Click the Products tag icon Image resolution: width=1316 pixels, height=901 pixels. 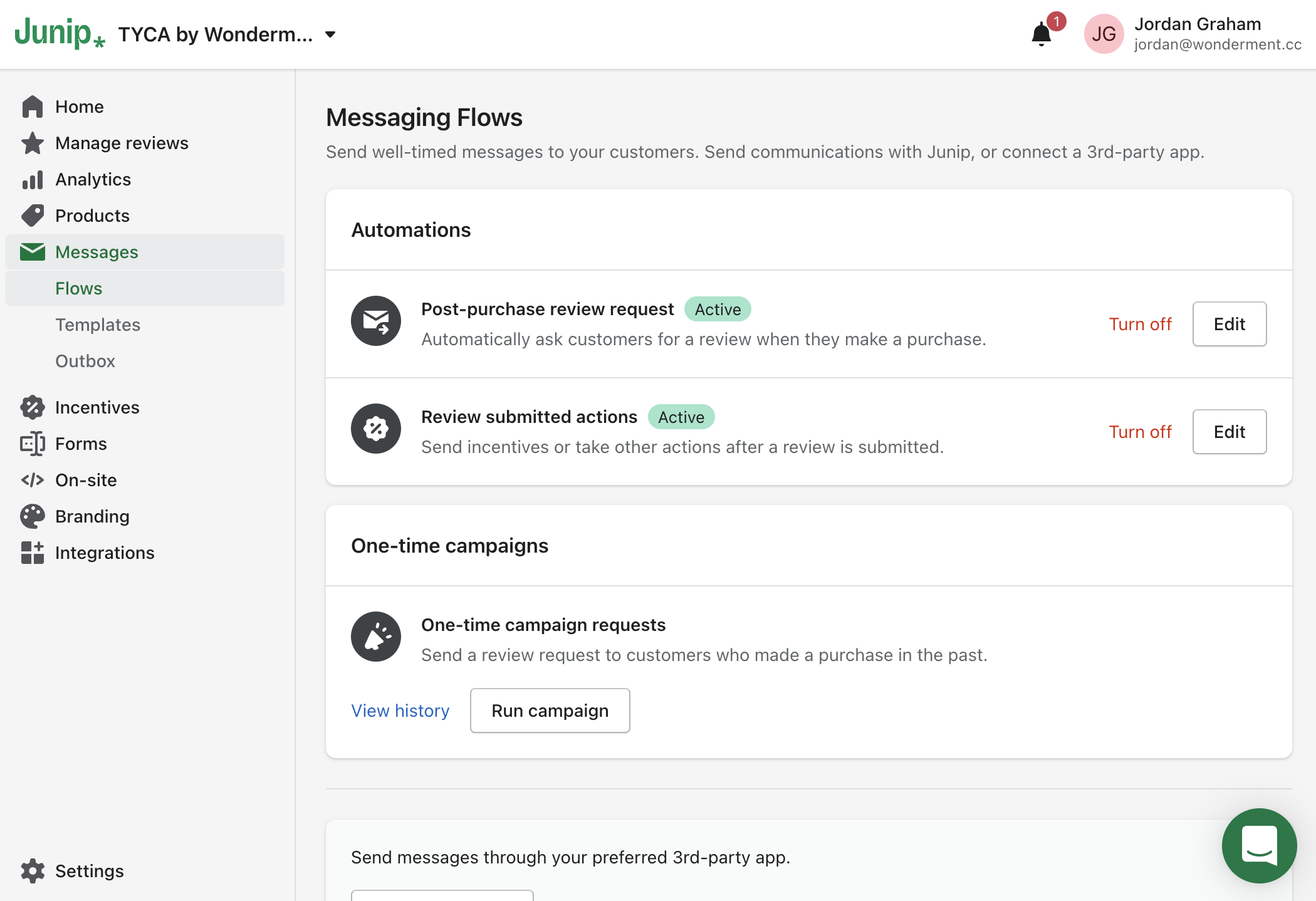tap(33, 216)
